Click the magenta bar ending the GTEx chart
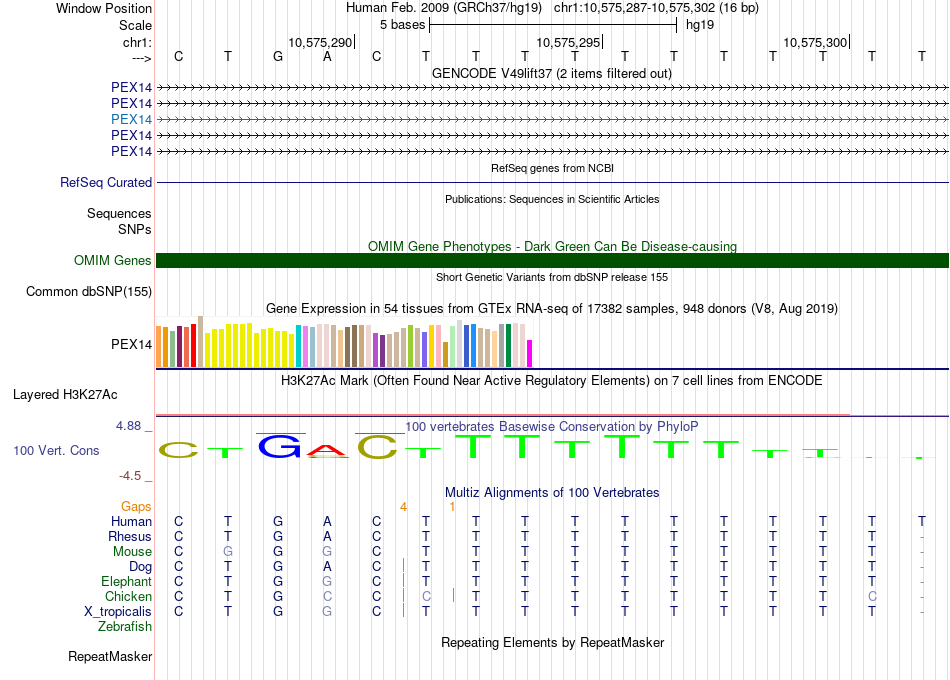 tap(529, 353)
